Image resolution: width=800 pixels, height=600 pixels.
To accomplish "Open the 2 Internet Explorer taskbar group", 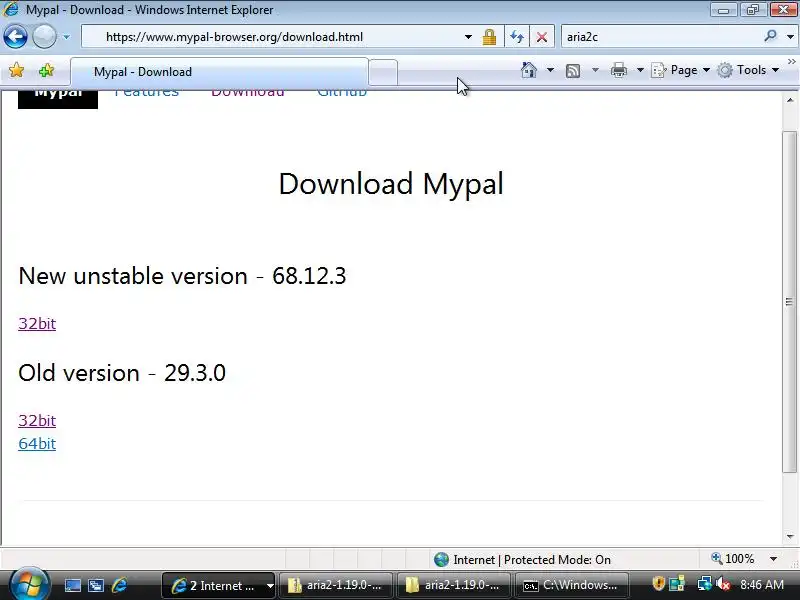I will 219,585.
